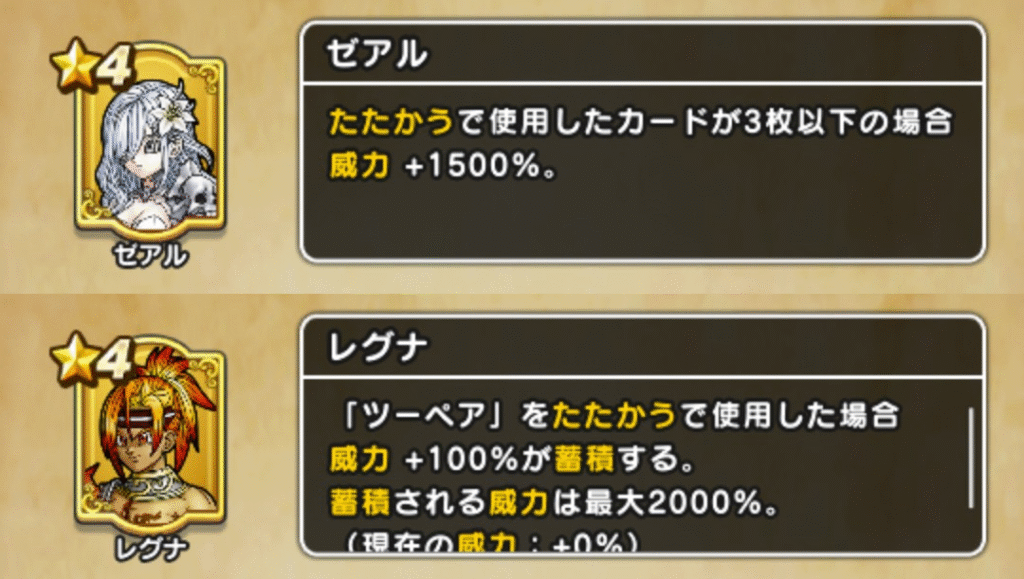Select the レグナ name label under the card
This screenshot has width=1024, height=579.
tap(148, 549)
